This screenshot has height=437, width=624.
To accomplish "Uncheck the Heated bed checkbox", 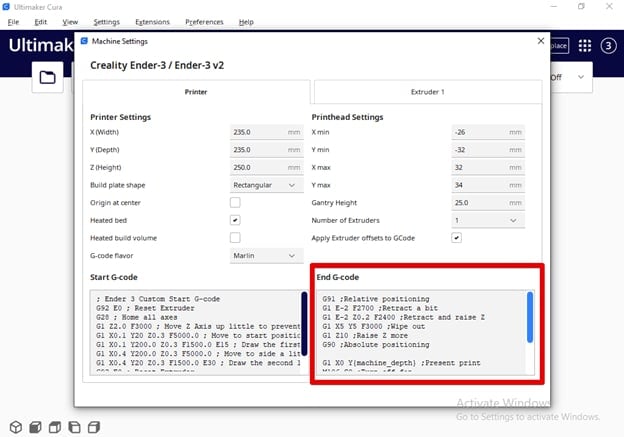I will [x=235, y=220].
